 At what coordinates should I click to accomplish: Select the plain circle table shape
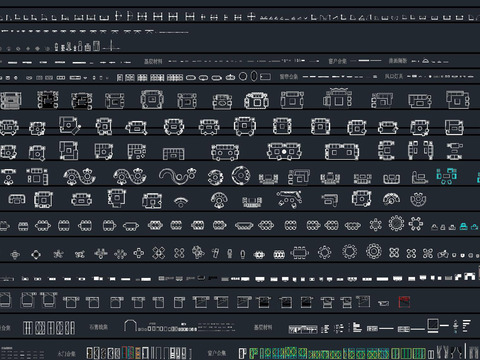click(243, 76)
